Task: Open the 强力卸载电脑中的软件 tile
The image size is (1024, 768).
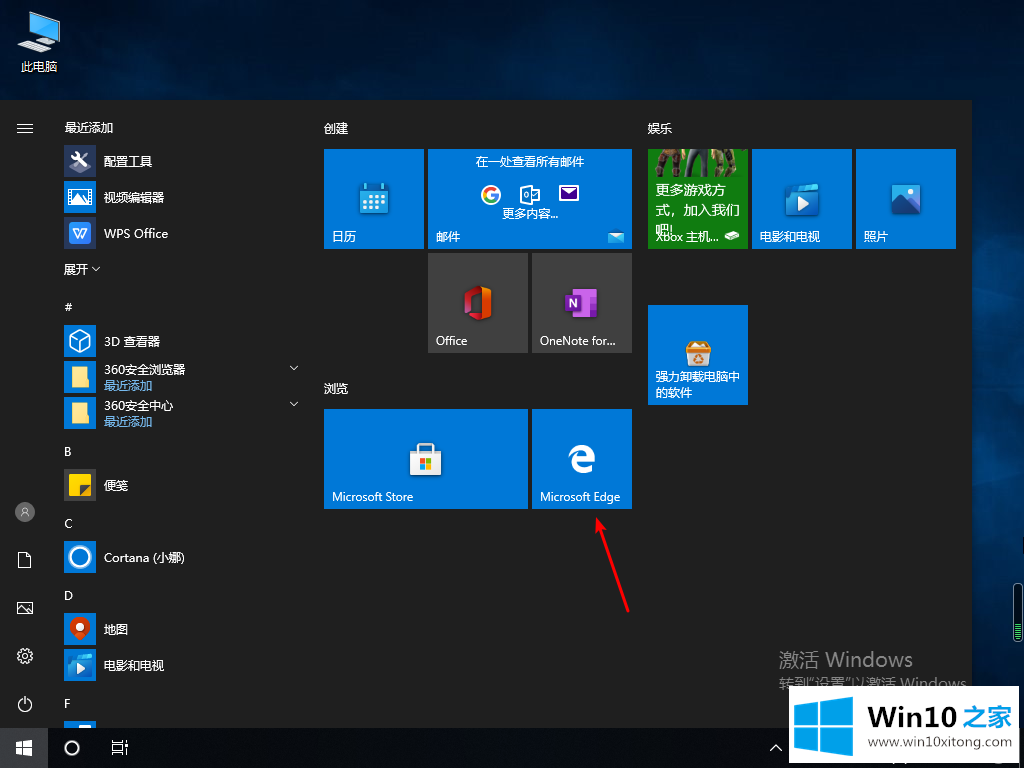Action: click(x=697, y=355)
